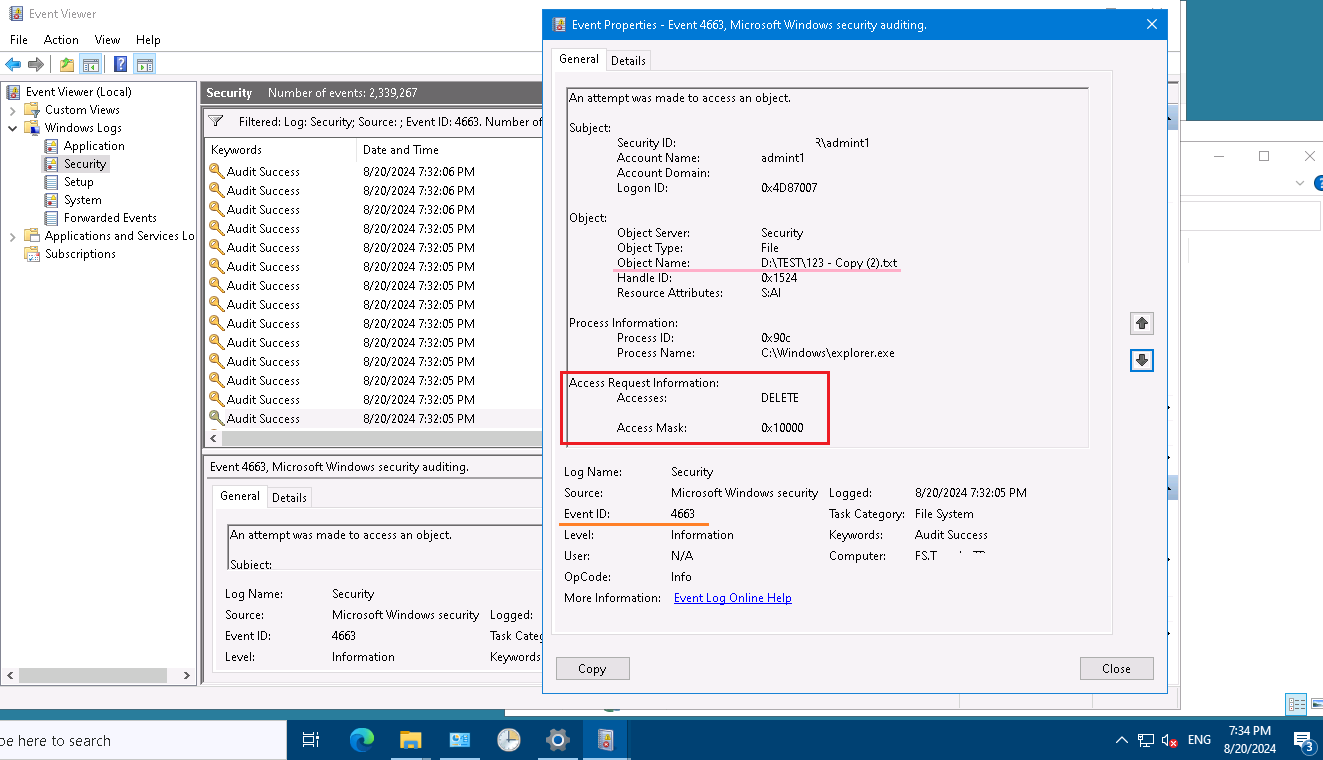Open the File menu
This screenshot has height=760, width=1323.
click(19, 40)
